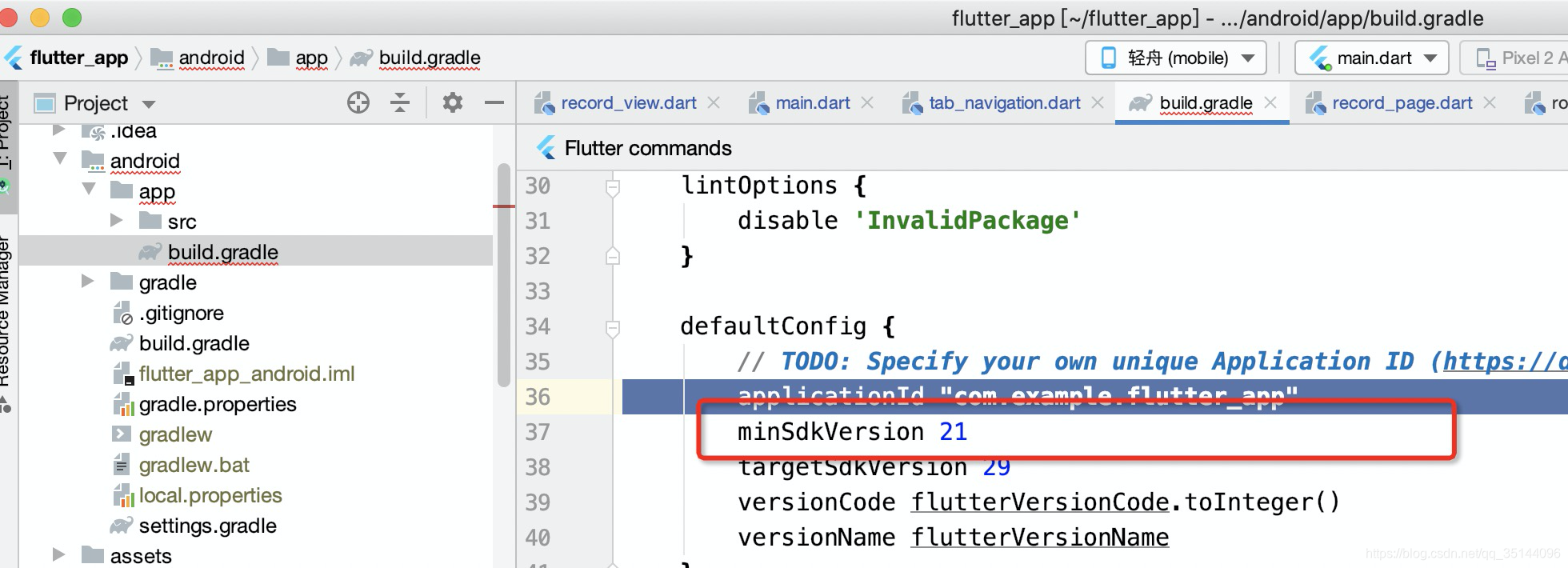The width and height of the screenshot is (1568, 568).
Task: Select the src folder in tree
Action: [x=182, y=222]
